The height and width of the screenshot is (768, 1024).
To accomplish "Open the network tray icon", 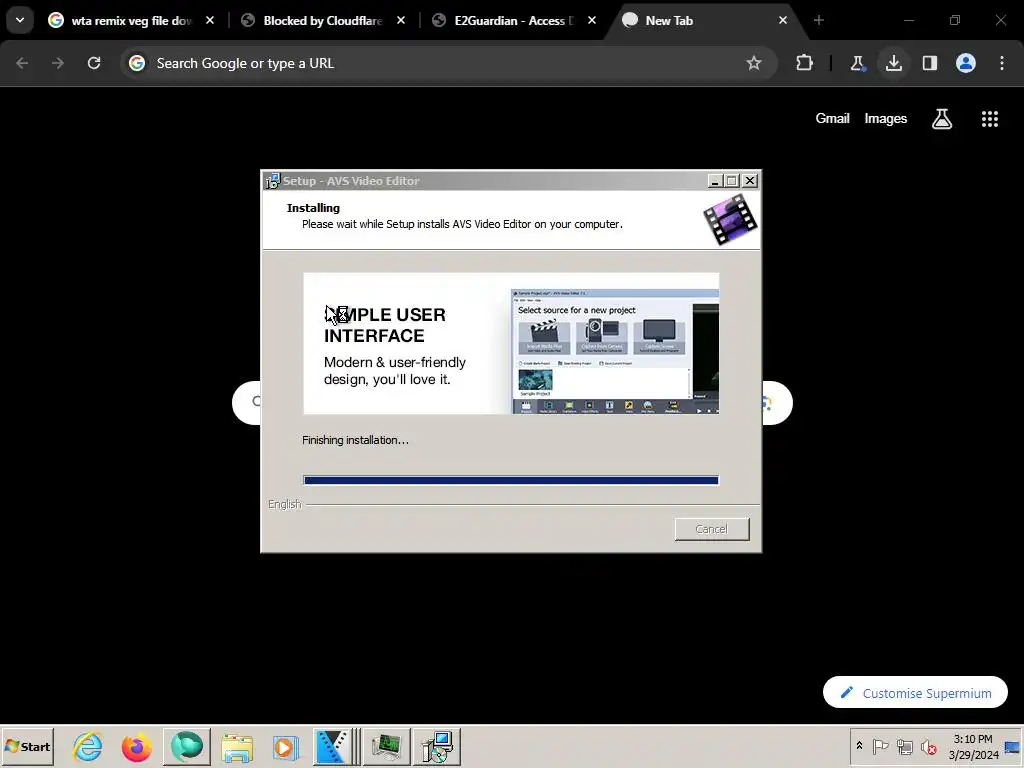I will (x=904, y=746).
